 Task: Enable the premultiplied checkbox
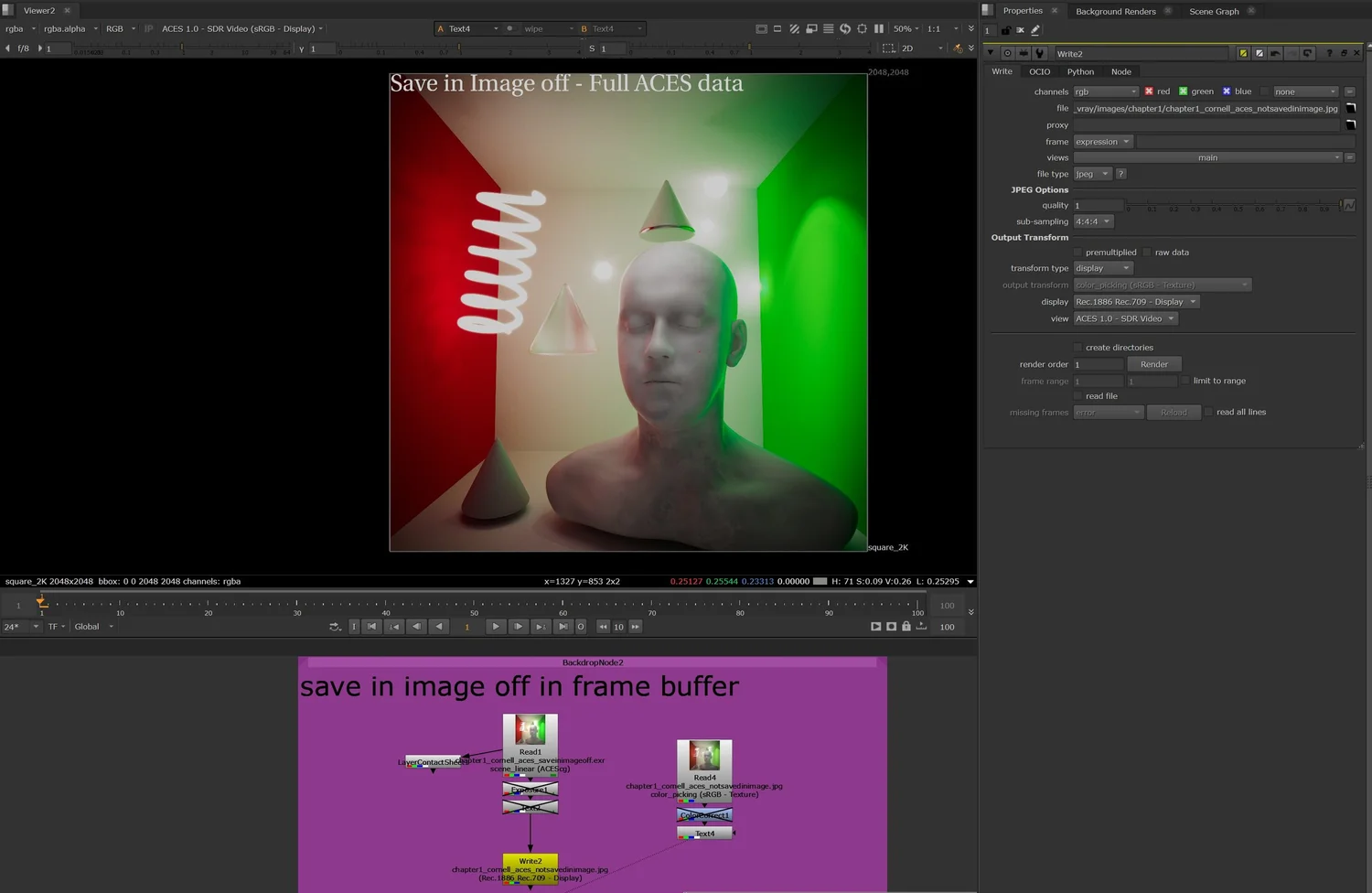[x=1077, y=252]
